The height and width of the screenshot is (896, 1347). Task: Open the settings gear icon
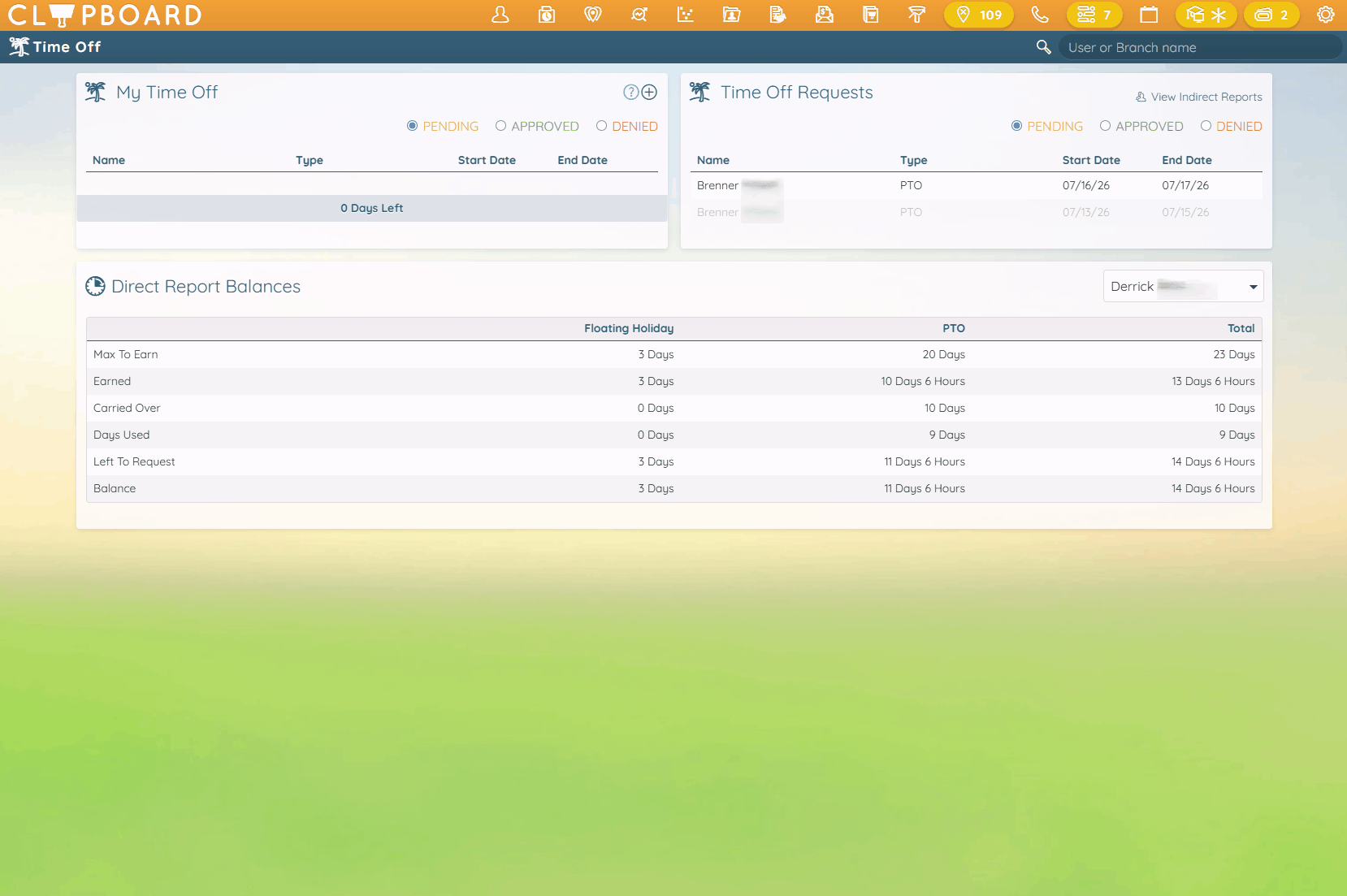click(x=1326, y=15)
